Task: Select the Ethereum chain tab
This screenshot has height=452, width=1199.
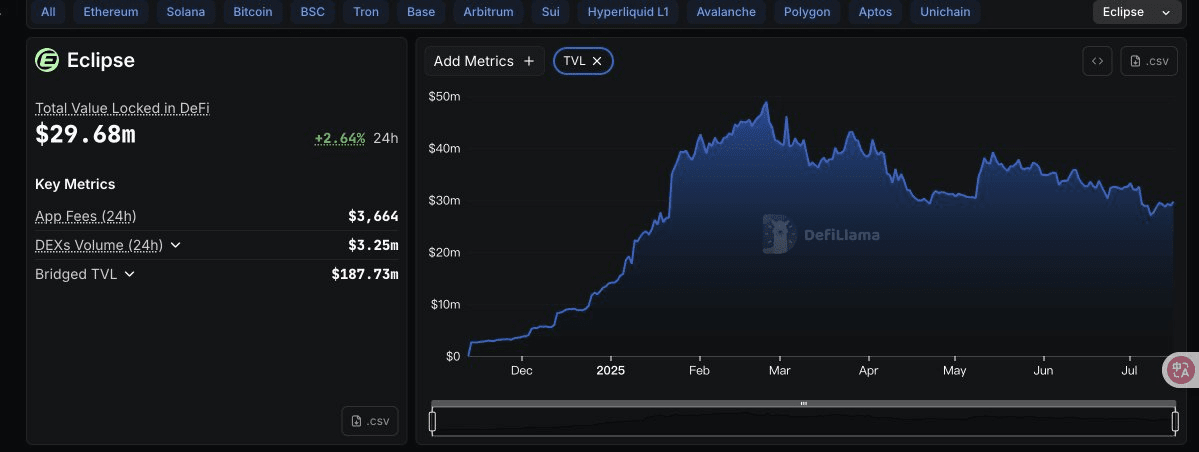Action: click(111, 11)
